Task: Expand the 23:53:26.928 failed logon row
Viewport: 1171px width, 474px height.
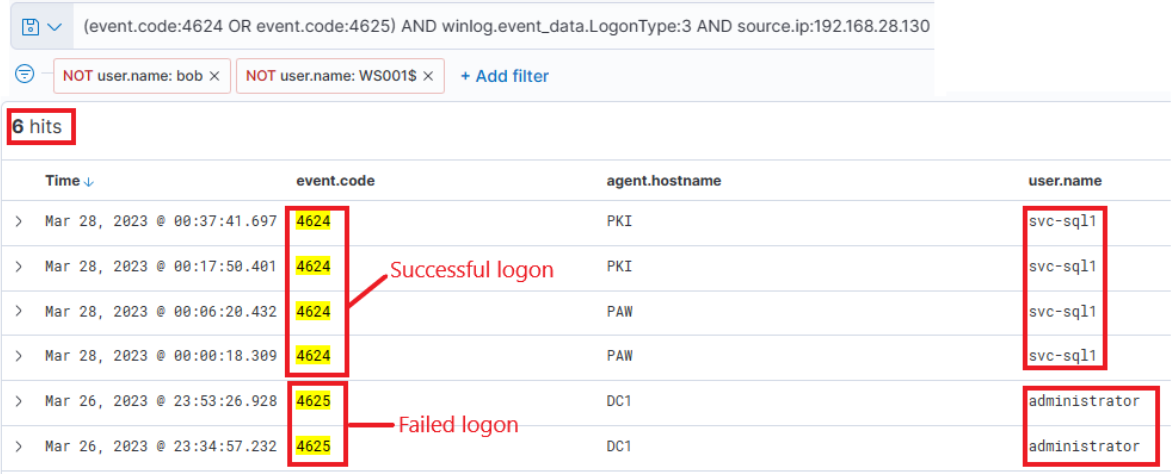Action: click(18, 401)
